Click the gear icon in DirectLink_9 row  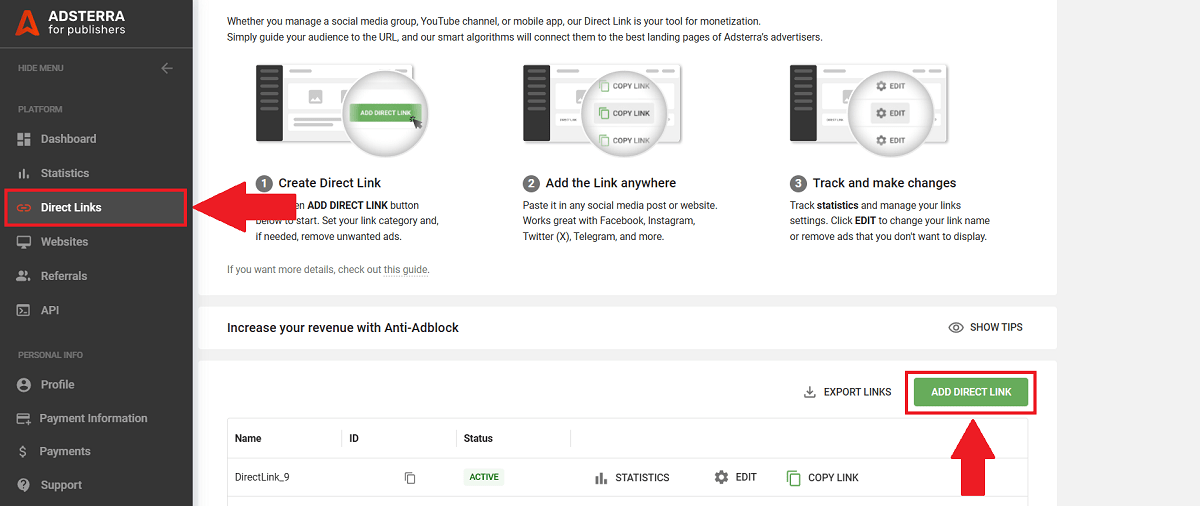tap(721, 477)
